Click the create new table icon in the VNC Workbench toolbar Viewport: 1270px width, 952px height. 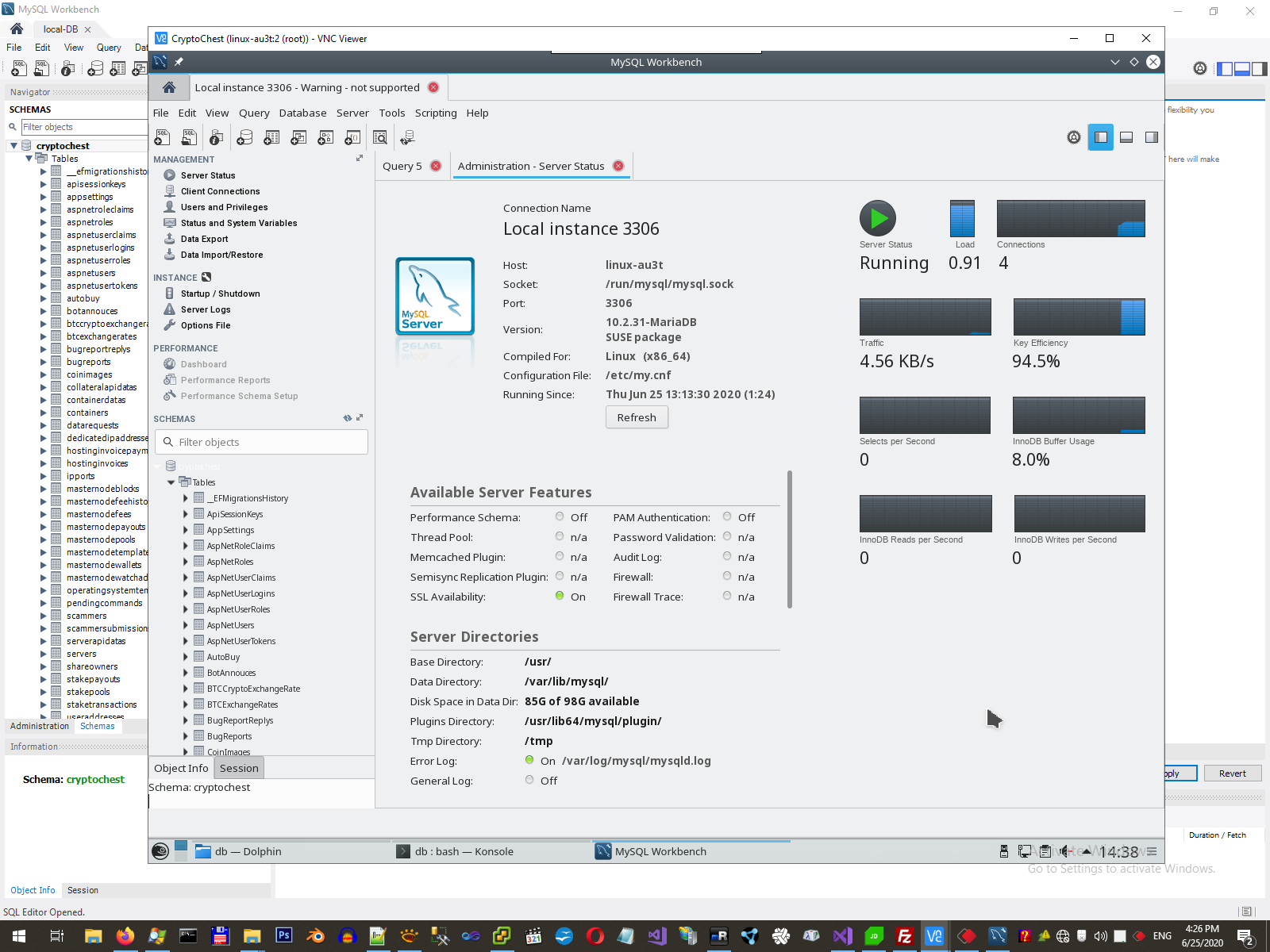pyautogui.click(x=271, y=137)
